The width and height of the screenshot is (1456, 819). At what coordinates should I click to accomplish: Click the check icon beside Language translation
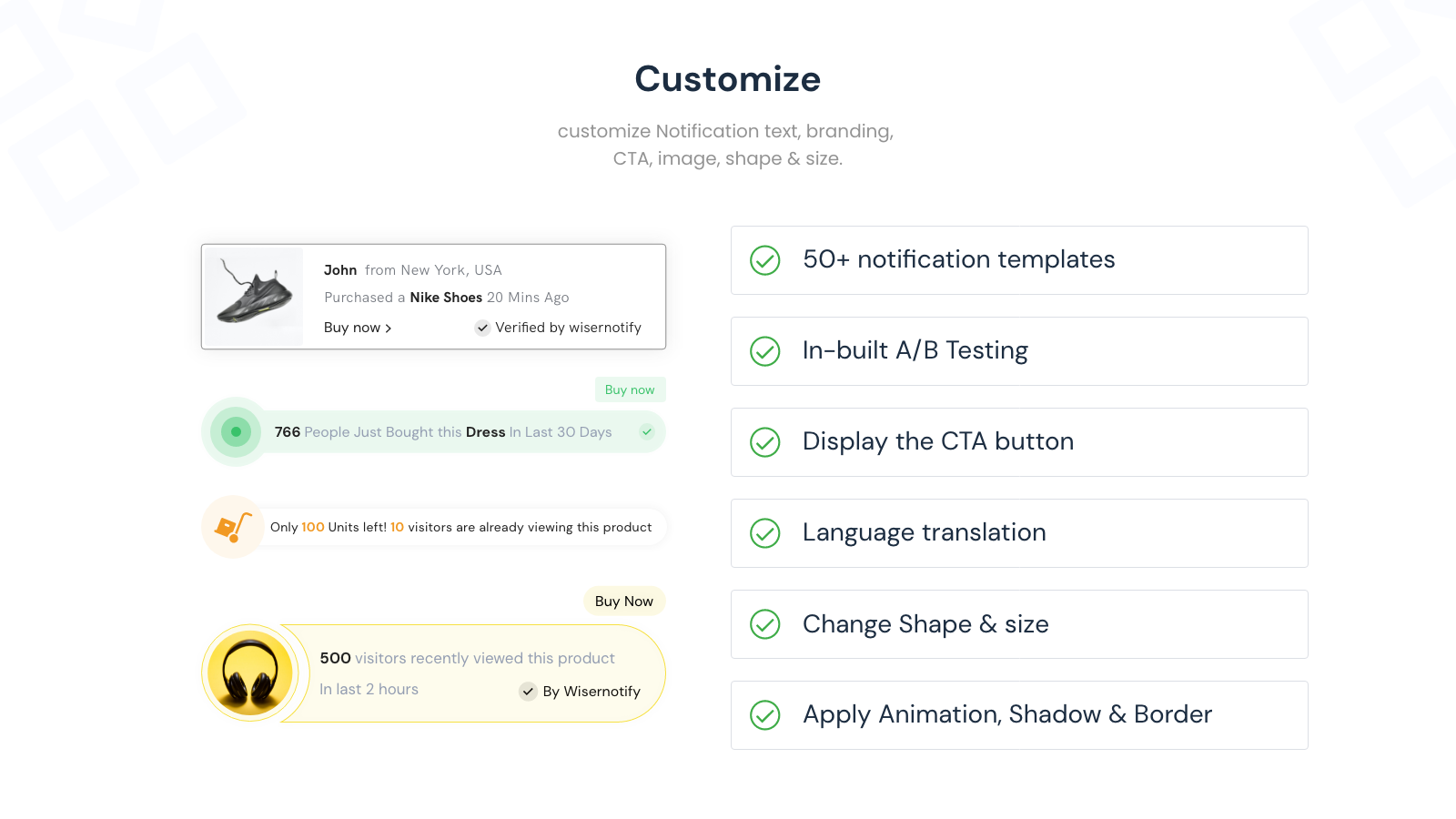(x=764, y=533)
